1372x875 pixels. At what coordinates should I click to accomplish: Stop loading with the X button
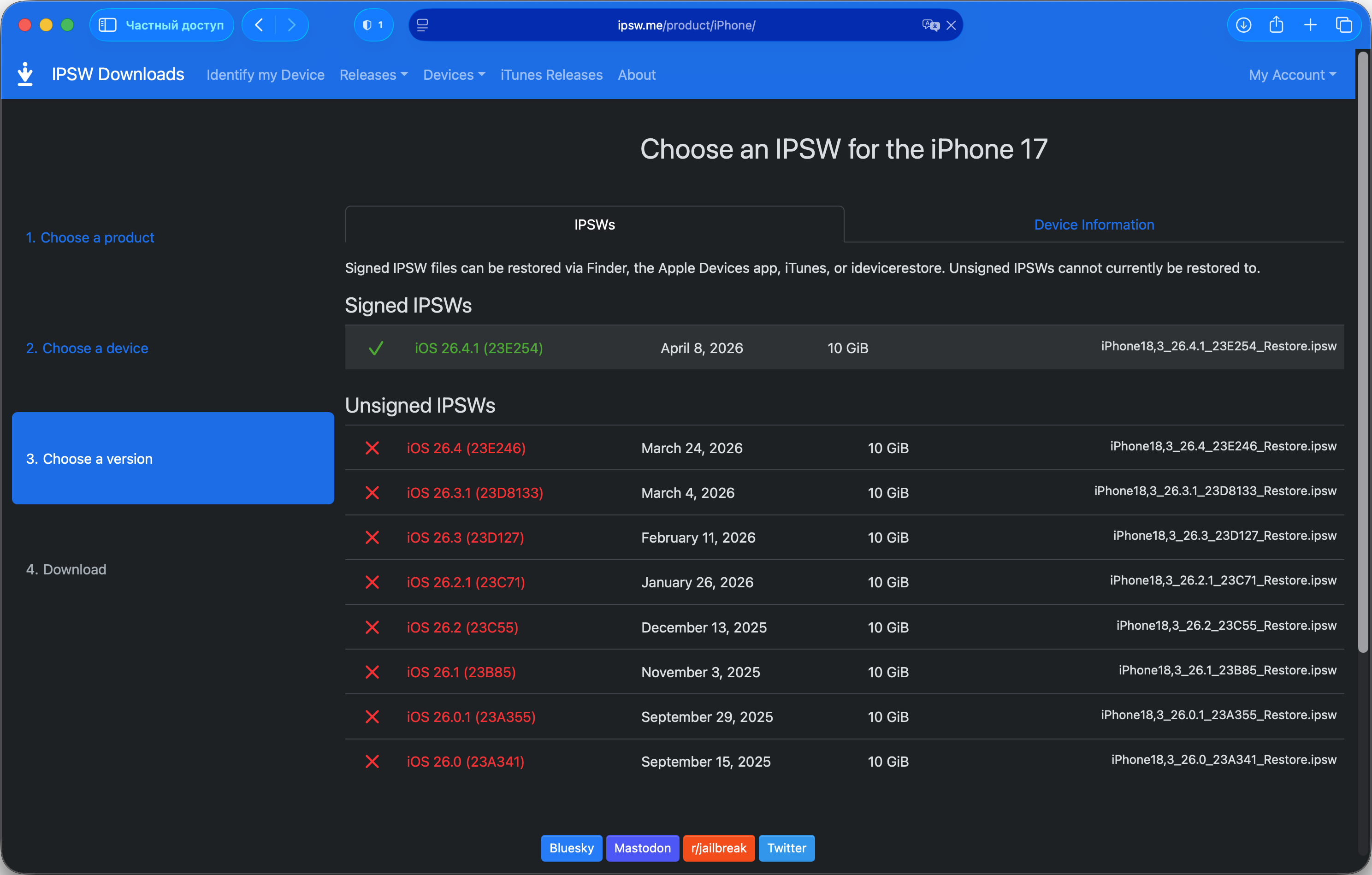pos(951,25)
